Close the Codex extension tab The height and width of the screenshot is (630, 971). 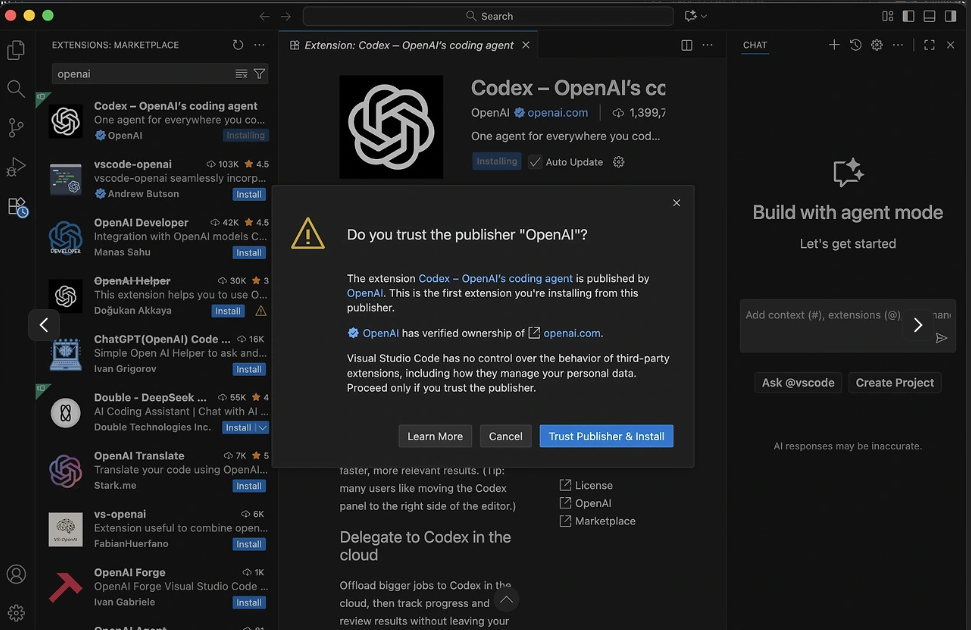[526, 45]
